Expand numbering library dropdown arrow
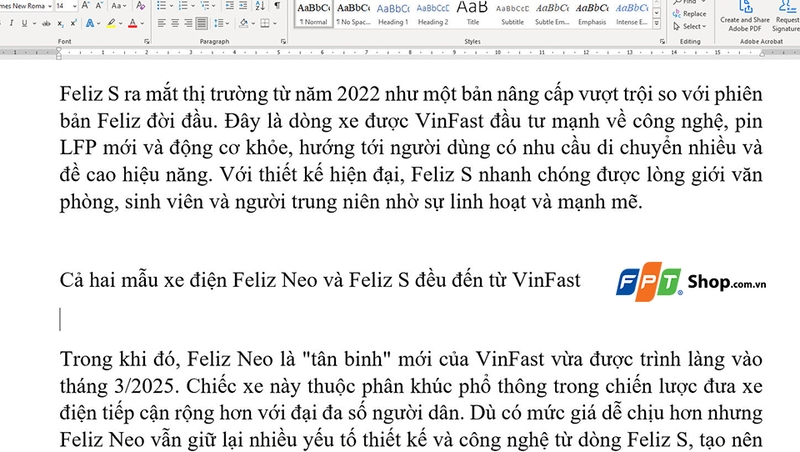Viewport: 800px width, 452px height. [192, 6]
